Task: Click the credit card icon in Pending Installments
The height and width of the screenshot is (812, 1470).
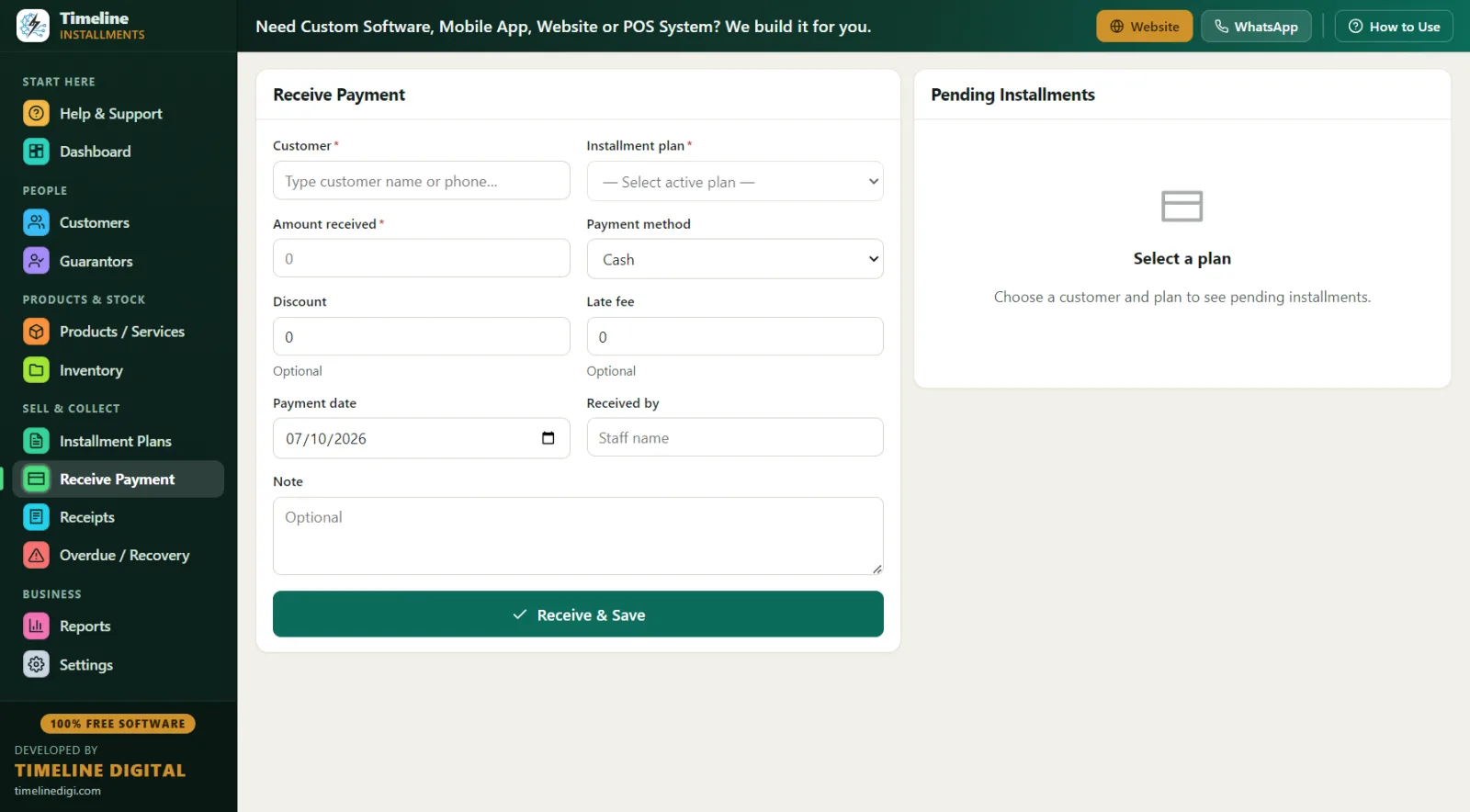Action: (x=1182, y=206)
